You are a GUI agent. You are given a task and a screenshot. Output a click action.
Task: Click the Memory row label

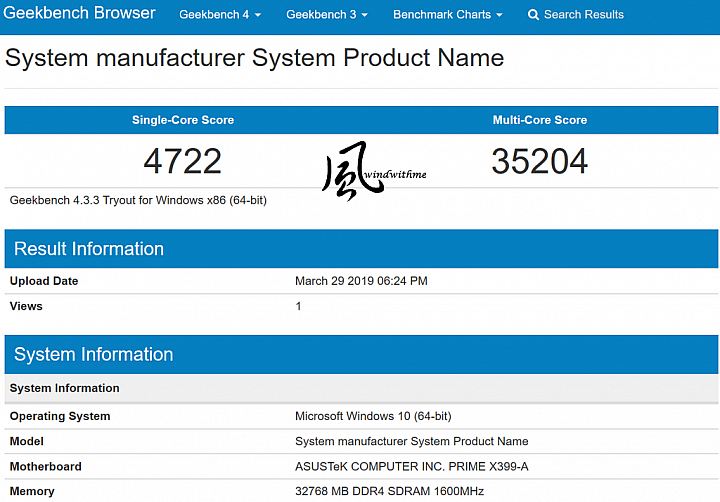(x=32, y=491)
